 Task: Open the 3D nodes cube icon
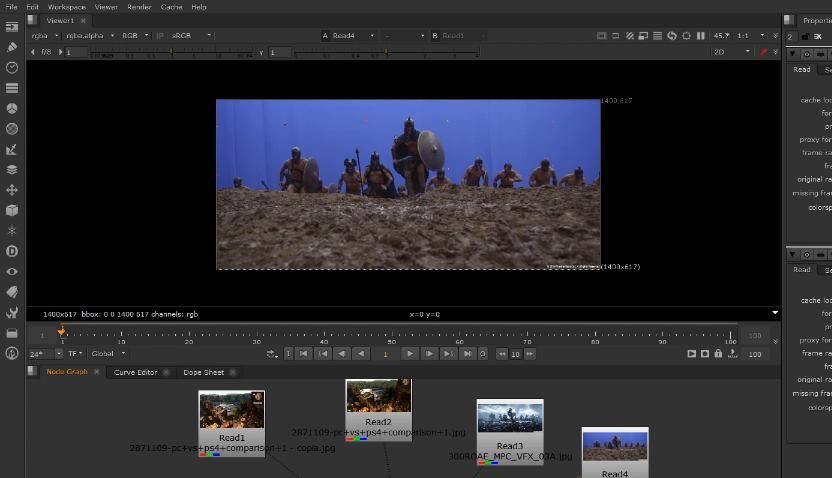coord(12,210)
